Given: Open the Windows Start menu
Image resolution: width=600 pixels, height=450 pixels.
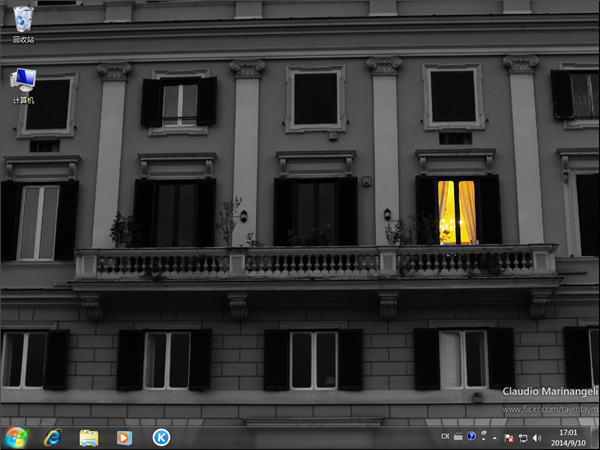Looking at the screenshot, I should (16, 437).
